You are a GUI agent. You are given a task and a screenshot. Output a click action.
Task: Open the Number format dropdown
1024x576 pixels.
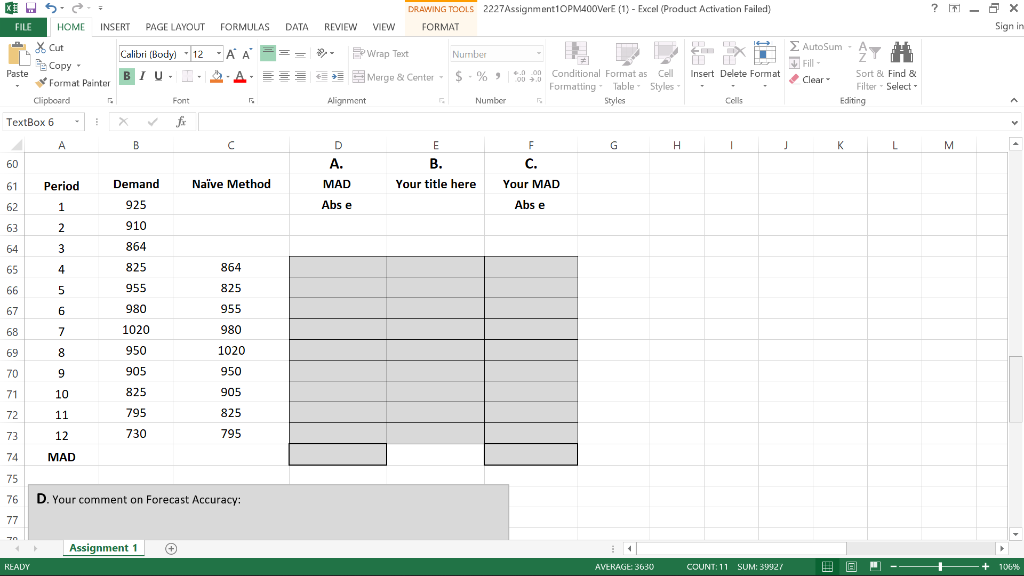[539, 54]
